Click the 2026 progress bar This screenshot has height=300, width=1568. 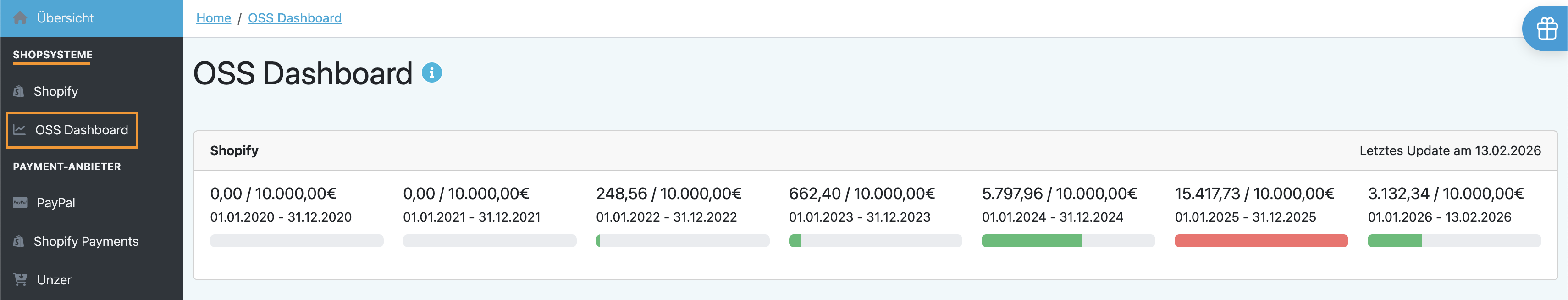click(x=1453, y=241)
